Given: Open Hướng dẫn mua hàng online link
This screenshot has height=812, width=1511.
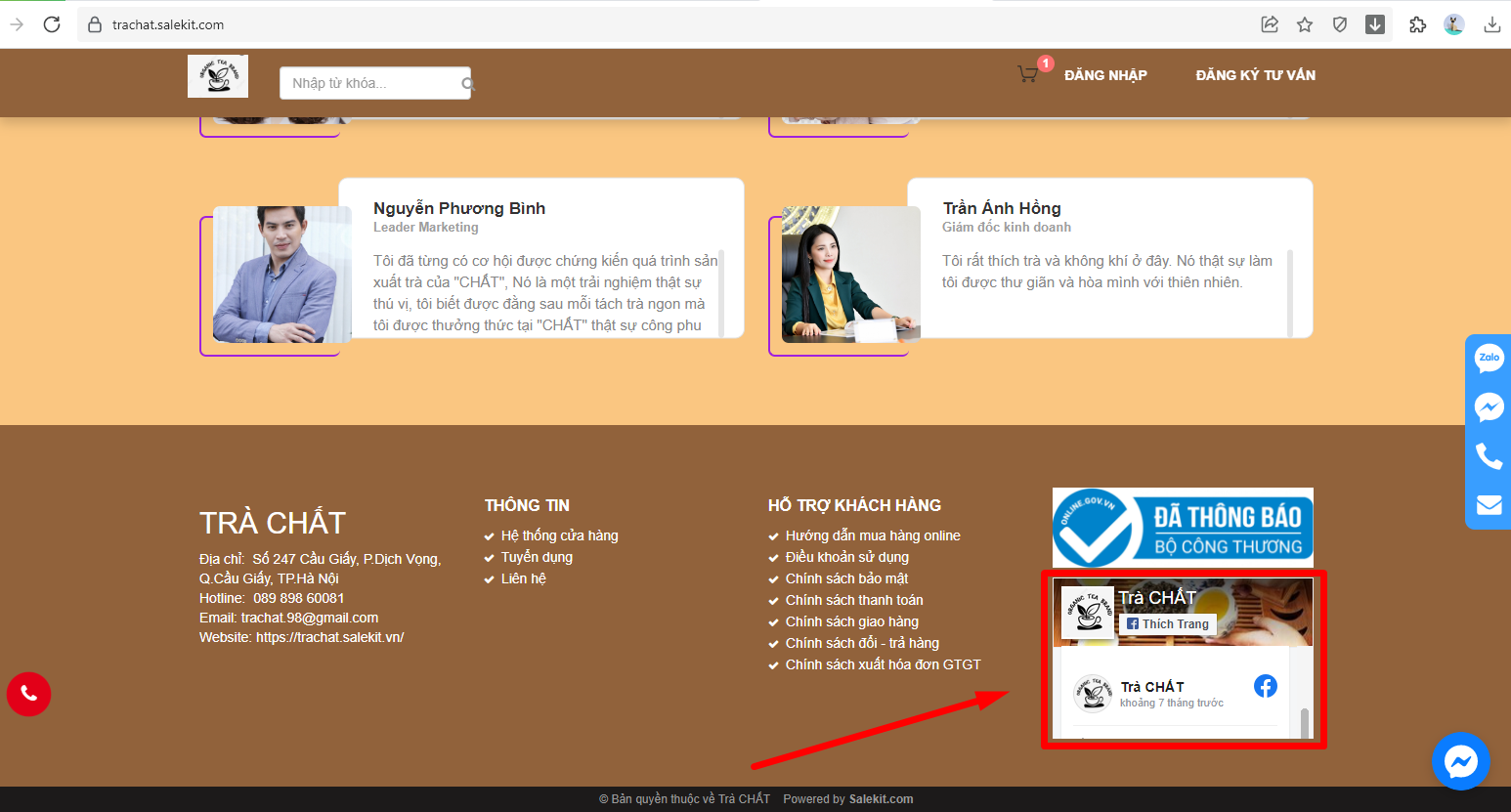Looking at the screenshot, I should [x=872, y=535].
